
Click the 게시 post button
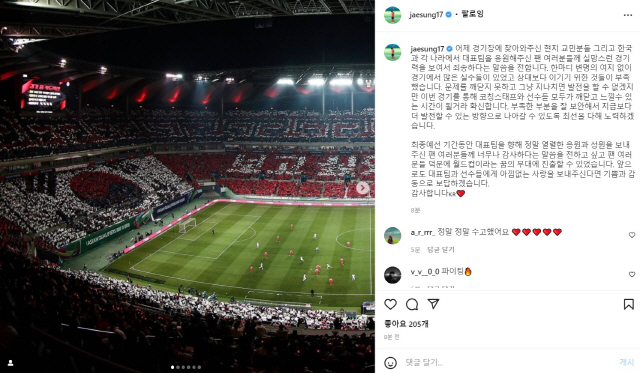click(x=627, y=362)
